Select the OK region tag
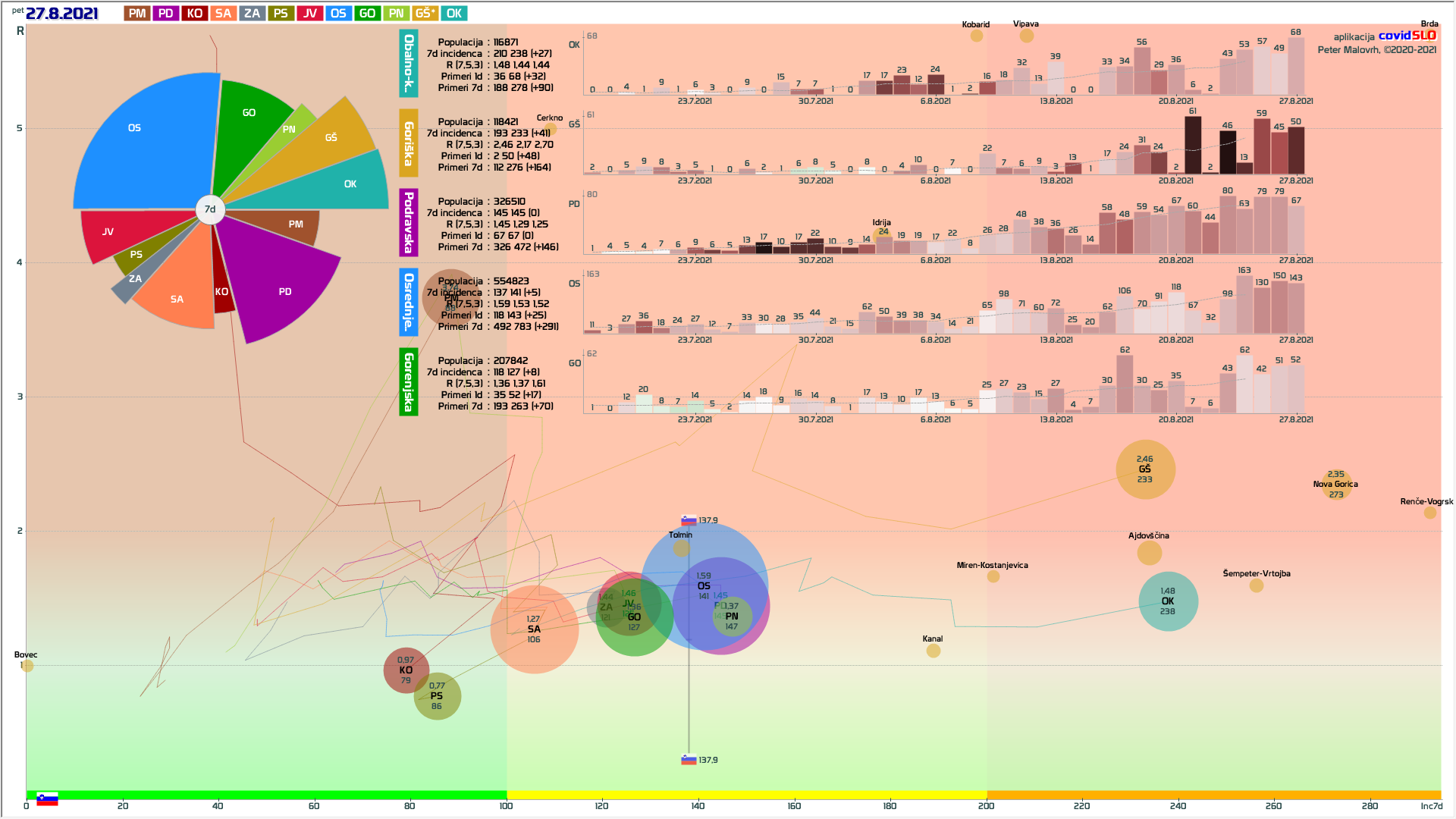 point(454,14)
